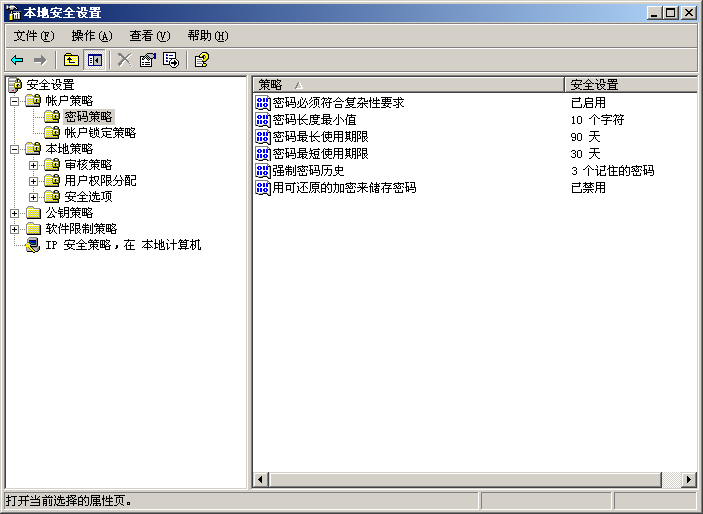The height and width of the screenshot is (514, 703).
Task: Click the policy icon beside 密码最长使用期限
Action: click(263, 137)
